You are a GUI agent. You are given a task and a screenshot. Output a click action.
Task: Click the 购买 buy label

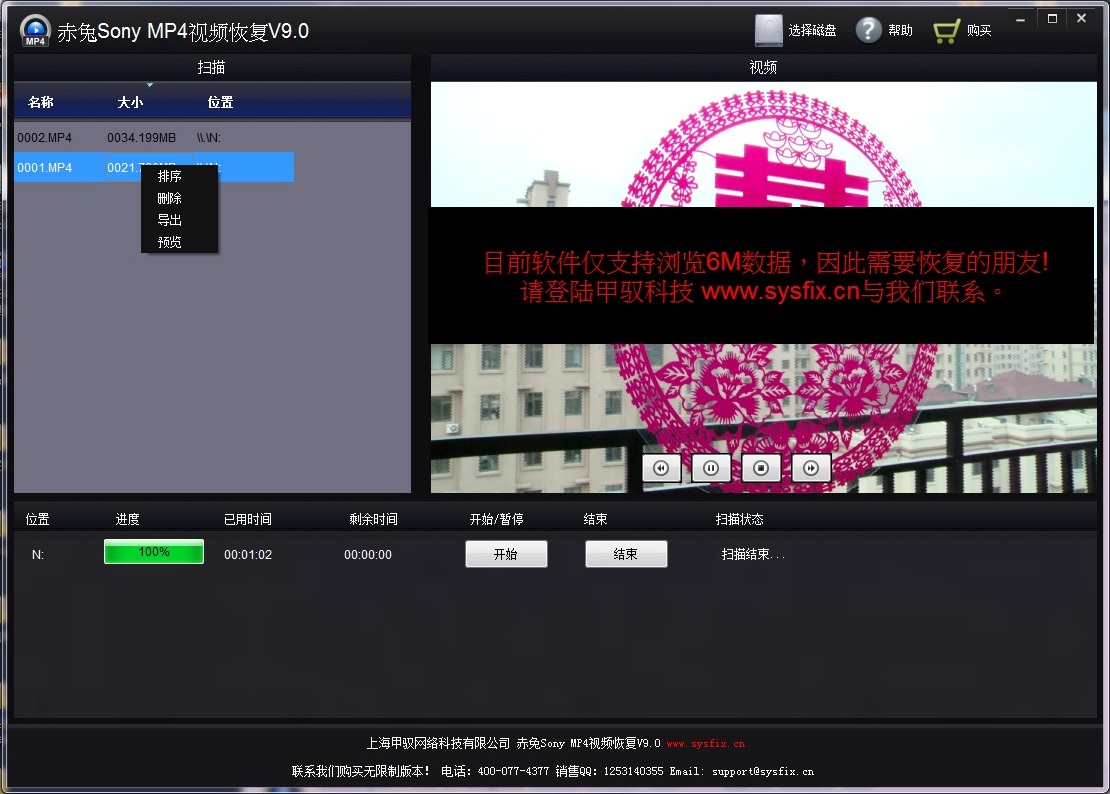click(x=979, y=30)
